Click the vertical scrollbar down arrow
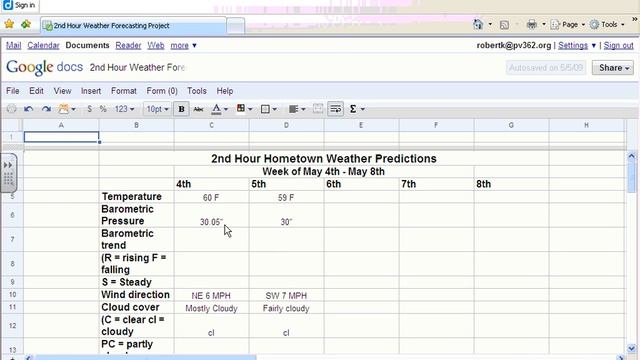Viewport: 640px width, 360px height. click(x=631, y=348)
